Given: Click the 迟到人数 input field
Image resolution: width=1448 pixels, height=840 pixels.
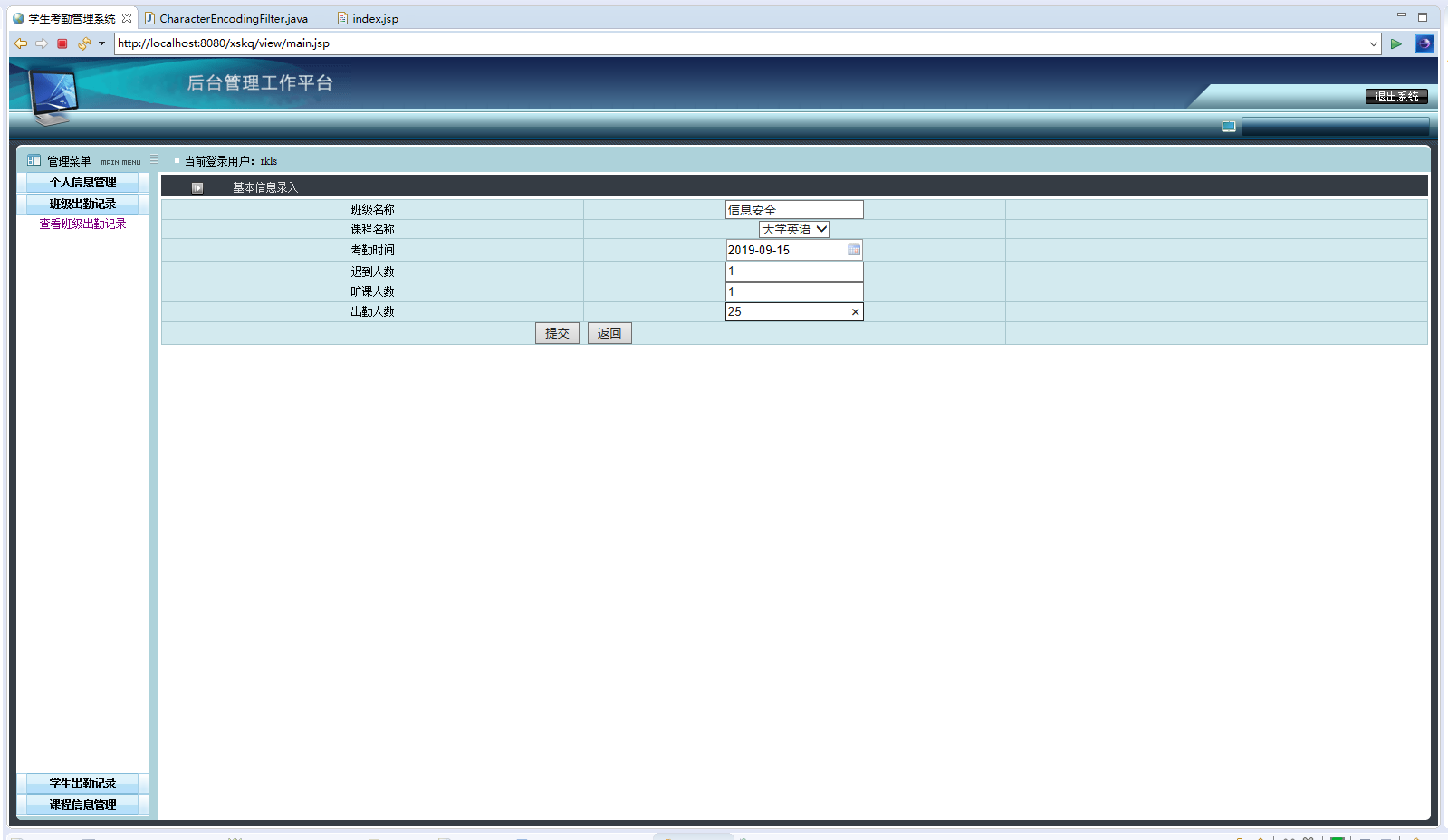Looking at the screenshot, I should [794, 271].
